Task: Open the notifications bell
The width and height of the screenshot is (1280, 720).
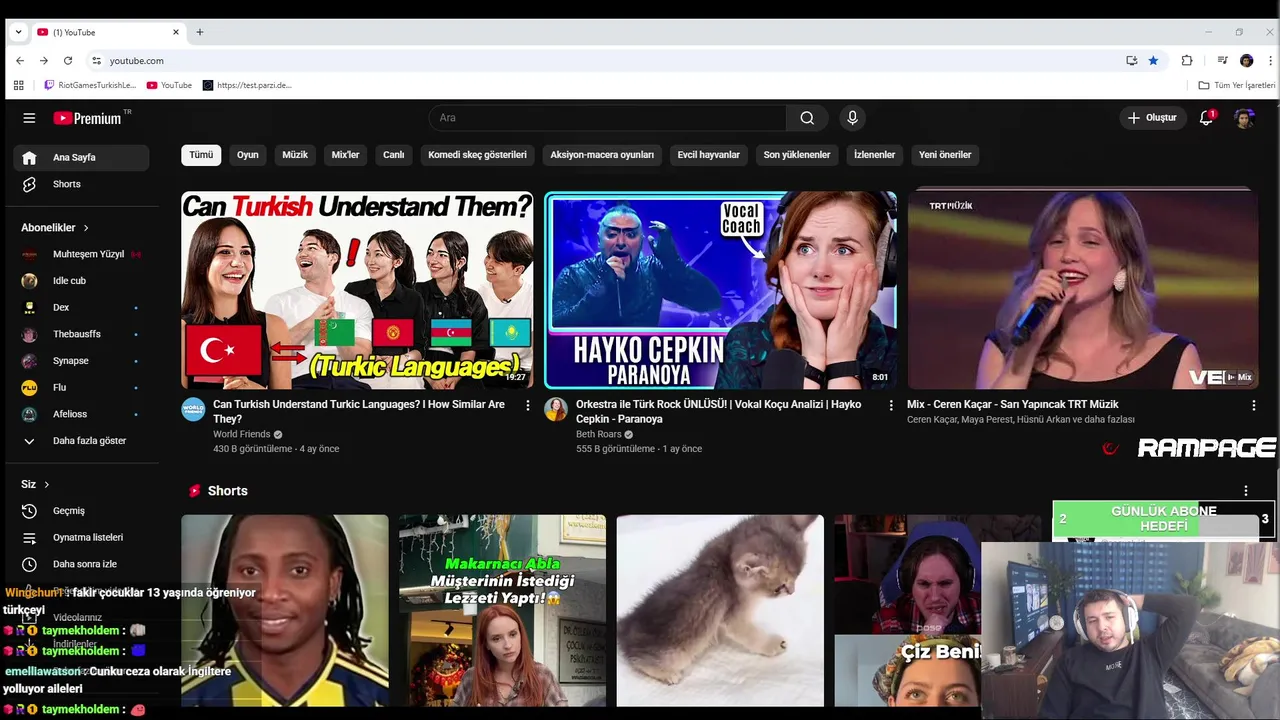Action: (1207, 118)
